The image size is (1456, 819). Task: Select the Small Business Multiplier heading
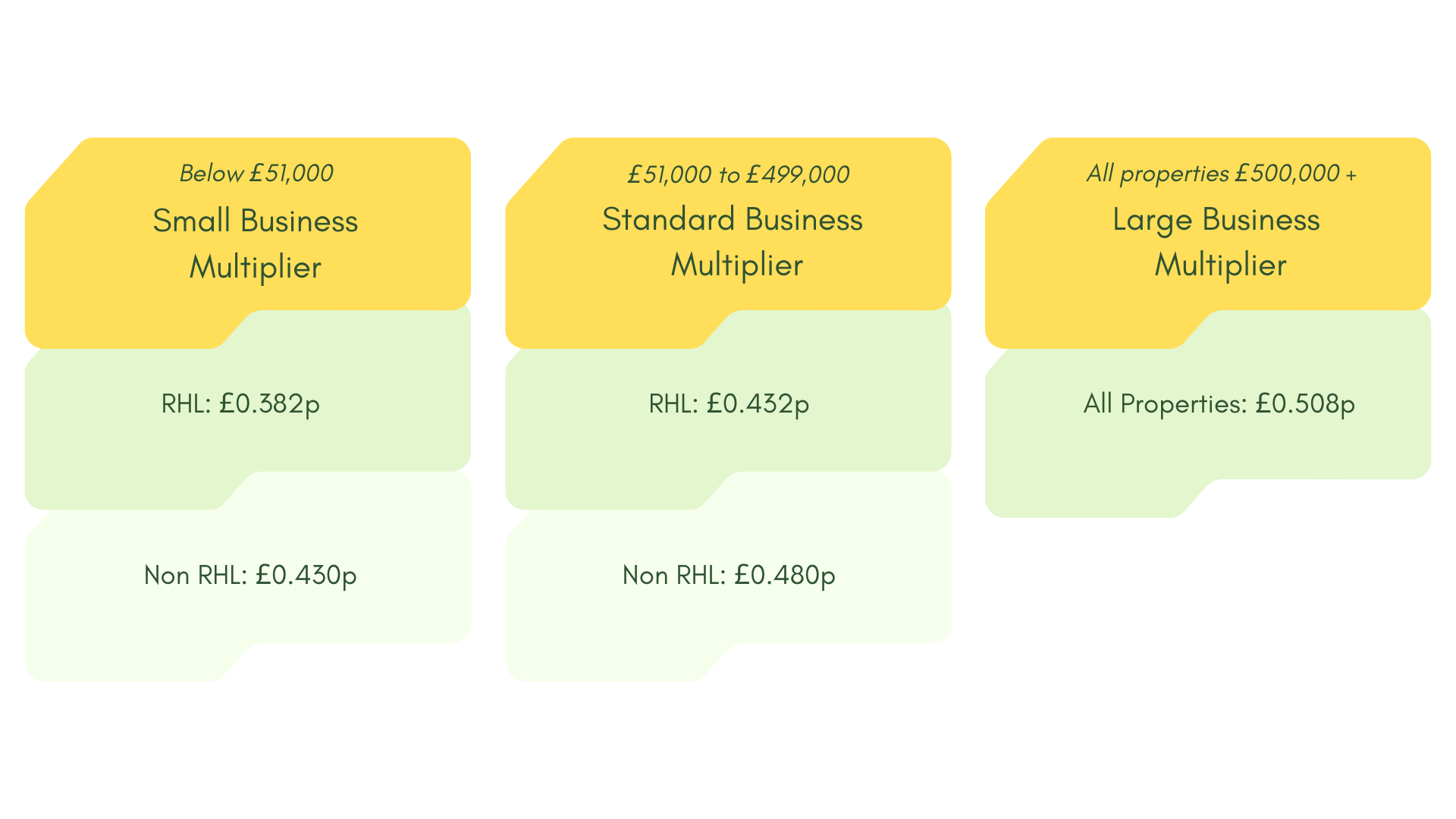(256, 243)
